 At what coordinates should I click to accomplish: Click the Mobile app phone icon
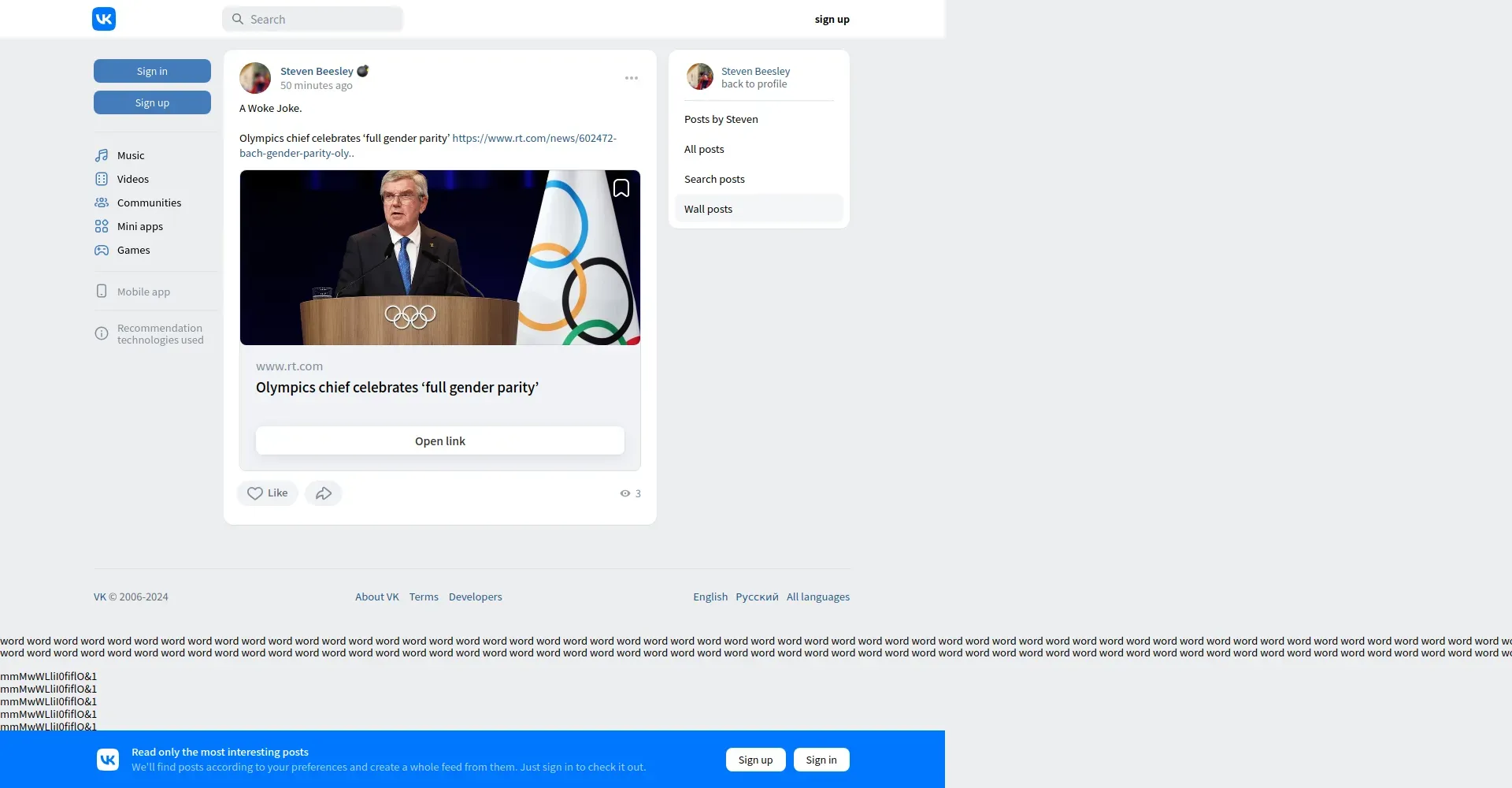(102, 291)
